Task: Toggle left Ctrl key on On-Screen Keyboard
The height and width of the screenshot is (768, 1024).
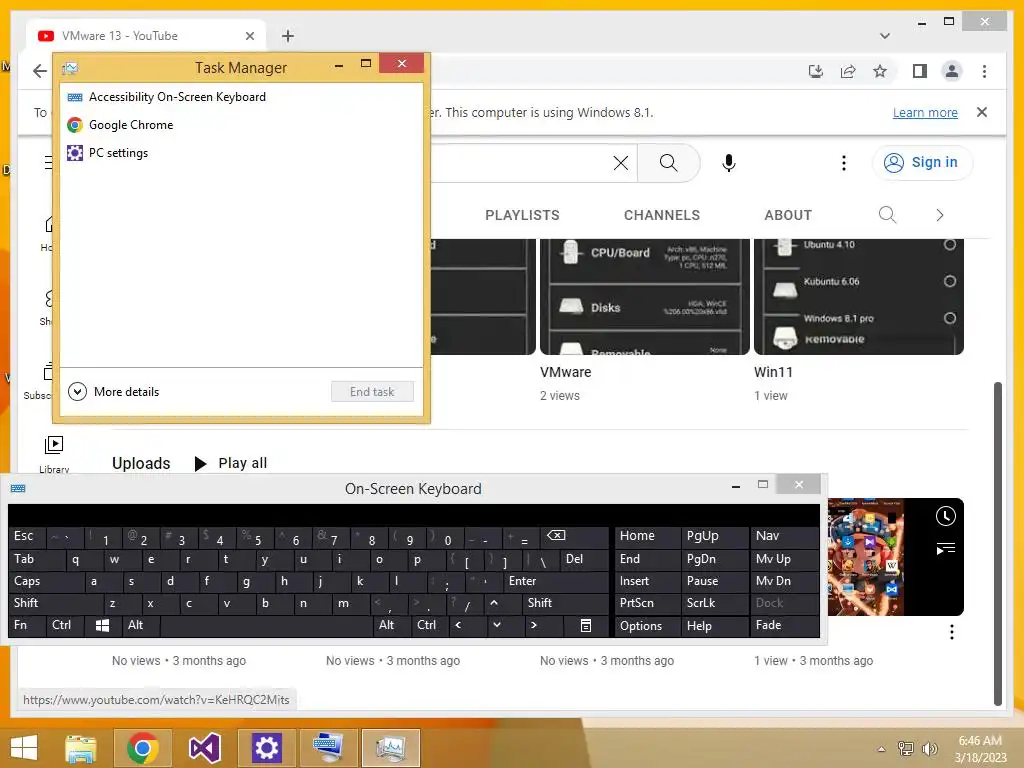Action: (x=65, y=626)
